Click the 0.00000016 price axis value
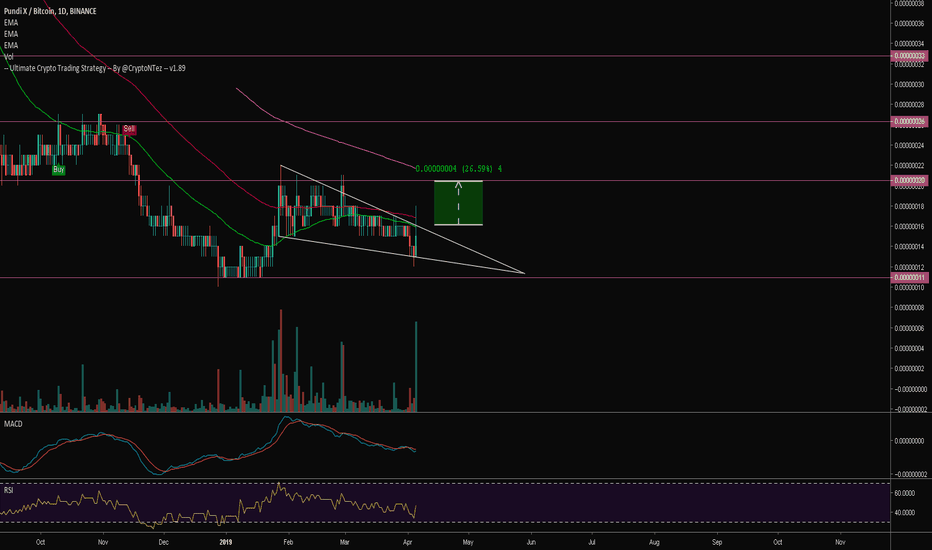 pyautogui.click(x=909, y=227)
